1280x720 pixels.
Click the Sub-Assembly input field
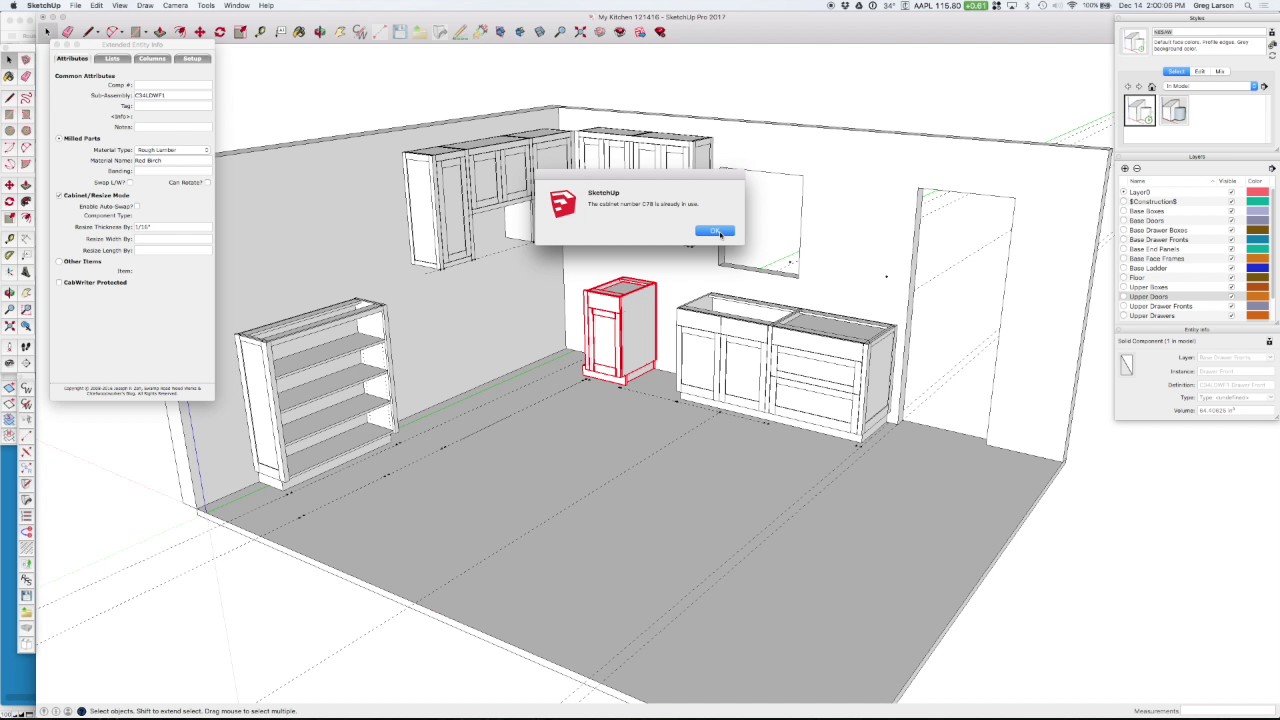[x=173, y=96]
